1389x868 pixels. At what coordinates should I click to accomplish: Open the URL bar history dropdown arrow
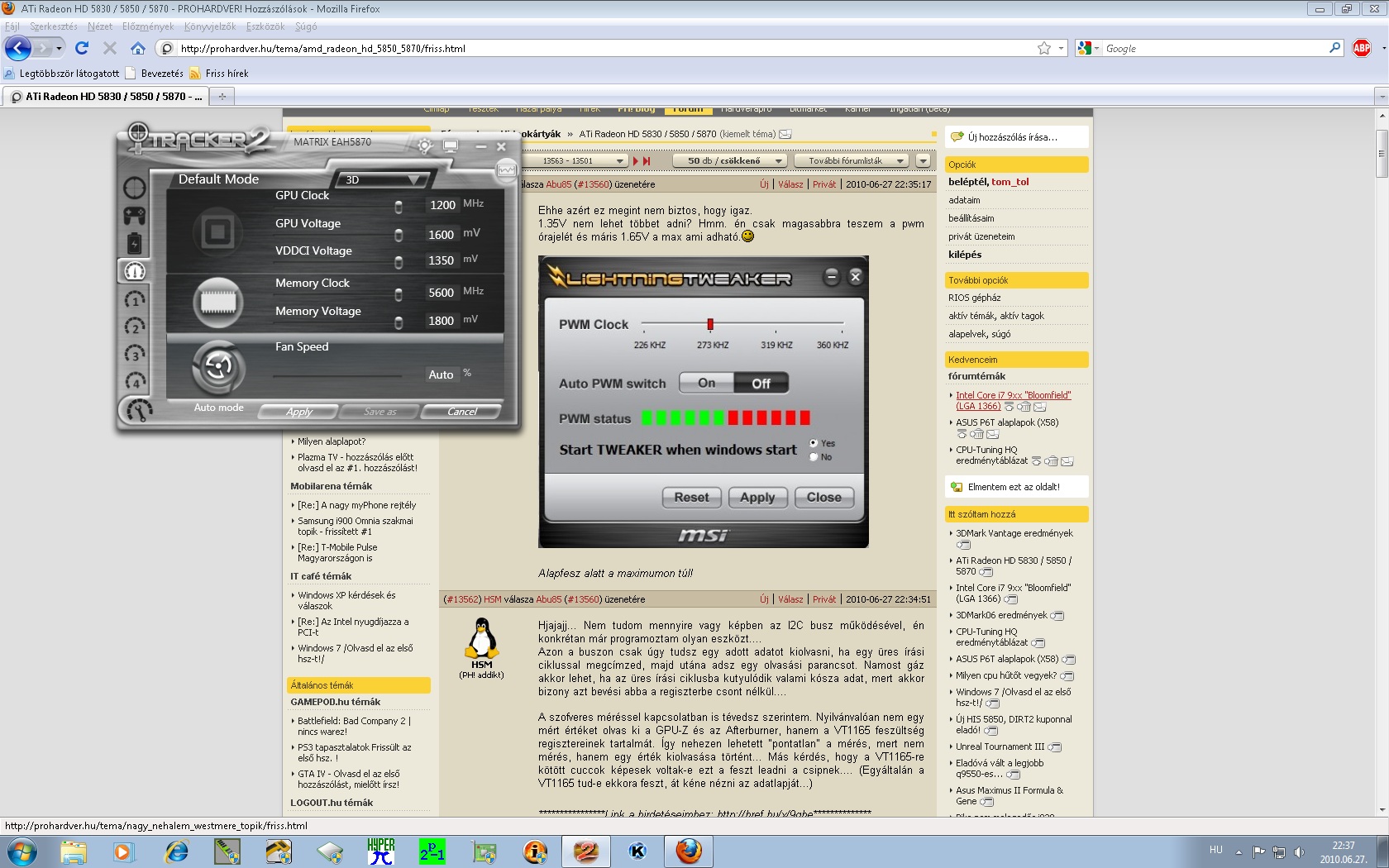pos(1061,48)
